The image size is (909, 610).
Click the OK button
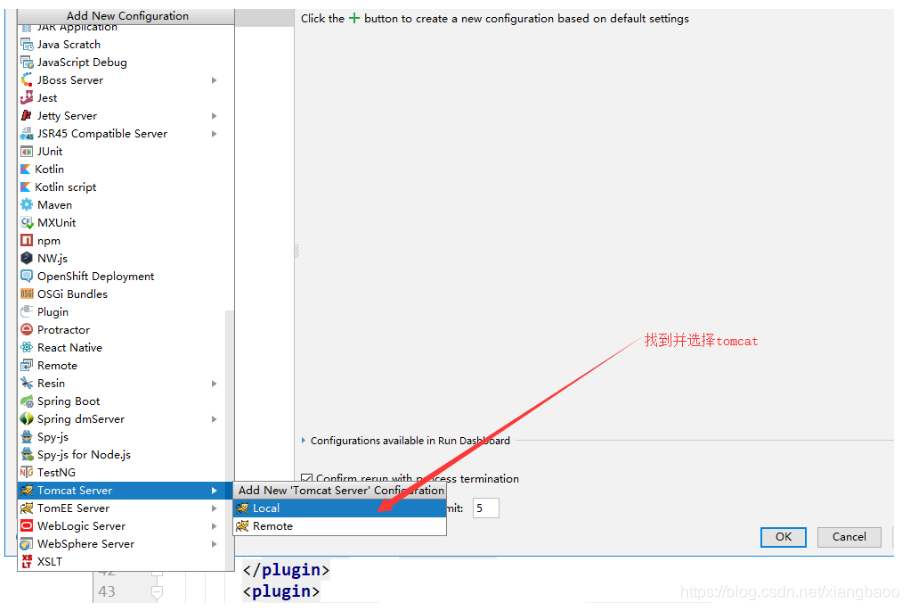pos(783,537)
